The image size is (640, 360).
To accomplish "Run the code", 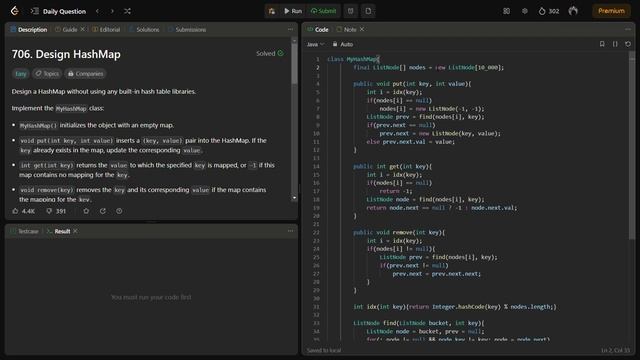I will 293,11.
